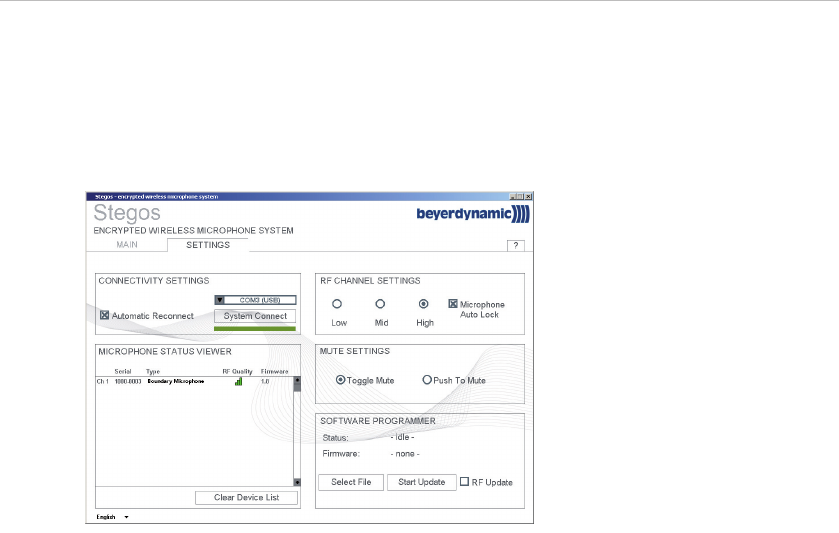Enable the RF Update checkbox

[x=464, y=482]
